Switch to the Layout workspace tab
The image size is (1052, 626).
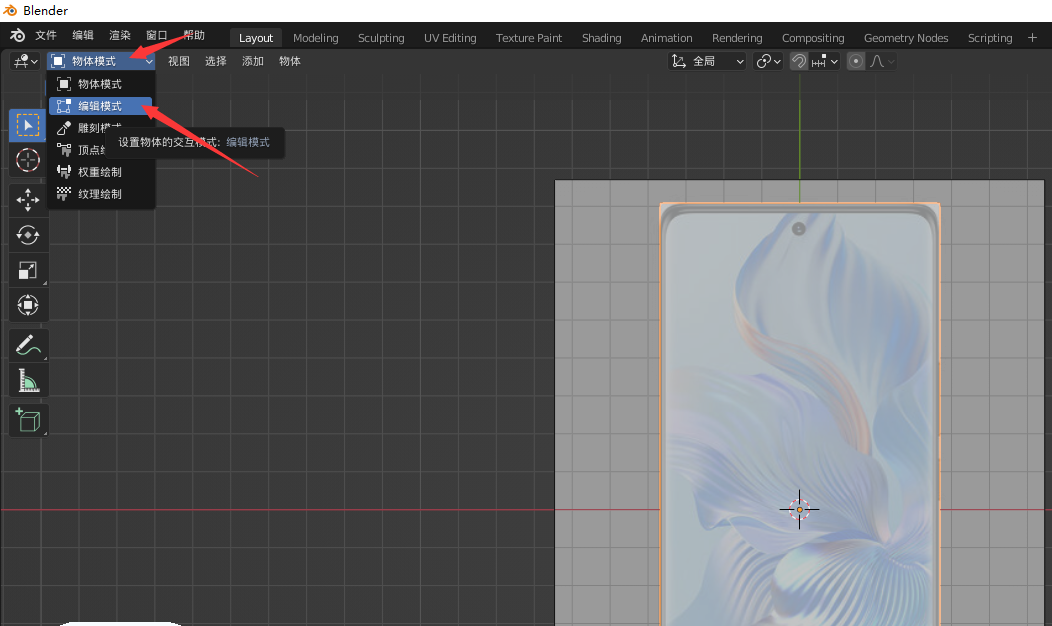click(256, 38)
